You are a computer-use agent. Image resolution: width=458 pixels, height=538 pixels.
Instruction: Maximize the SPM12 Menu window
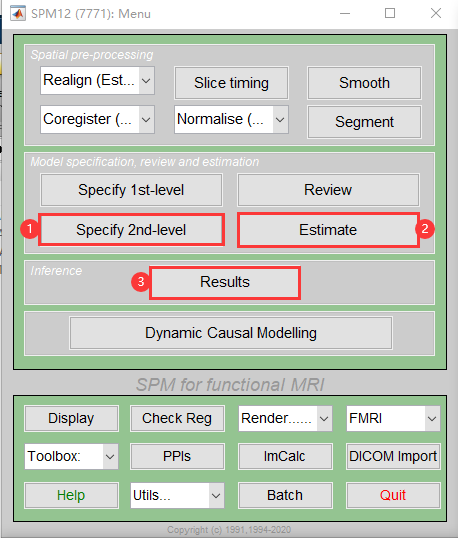(x=390, y=14)
